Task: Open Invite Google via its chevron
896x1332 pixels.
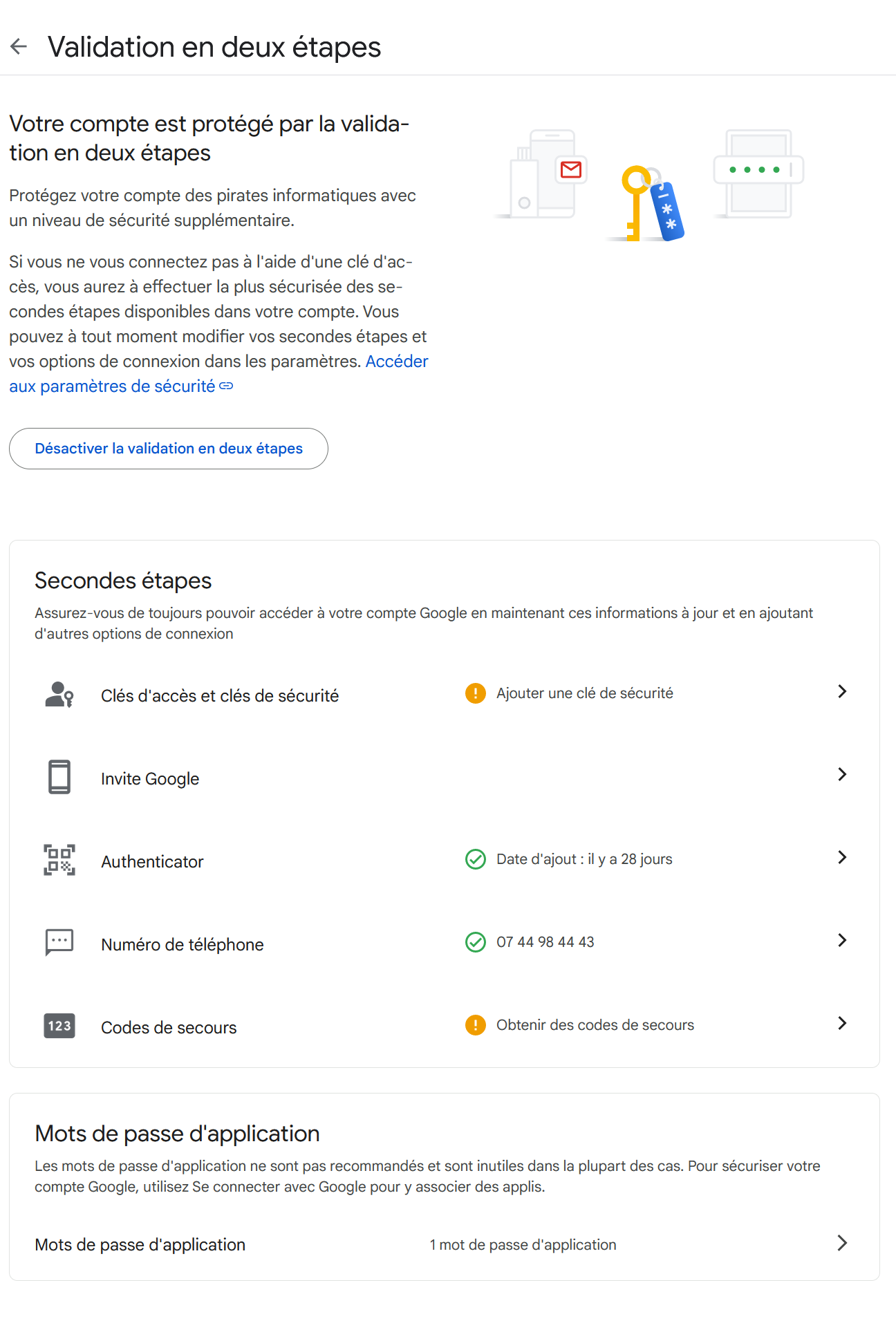Action: click(x=842, y=775)
